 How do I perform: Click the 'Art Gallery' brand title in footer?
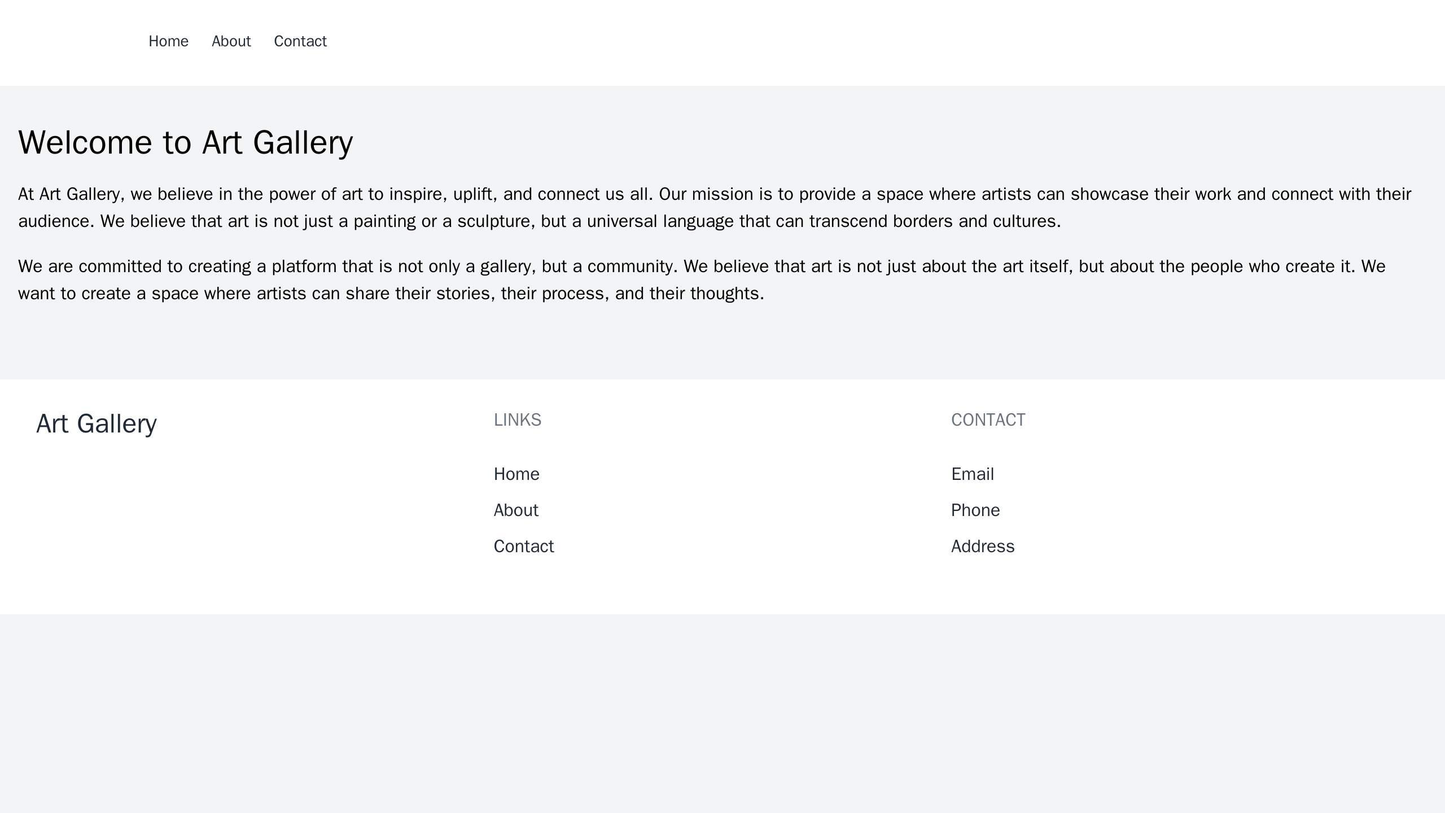96,423
